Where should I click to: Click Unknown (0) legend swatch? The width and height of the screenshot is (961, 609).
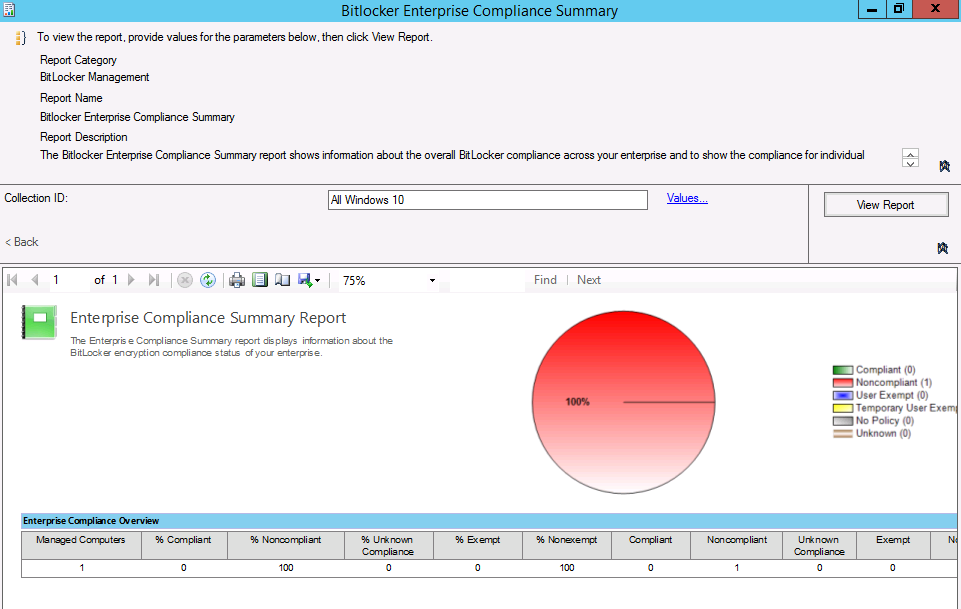tap(842, 434)
